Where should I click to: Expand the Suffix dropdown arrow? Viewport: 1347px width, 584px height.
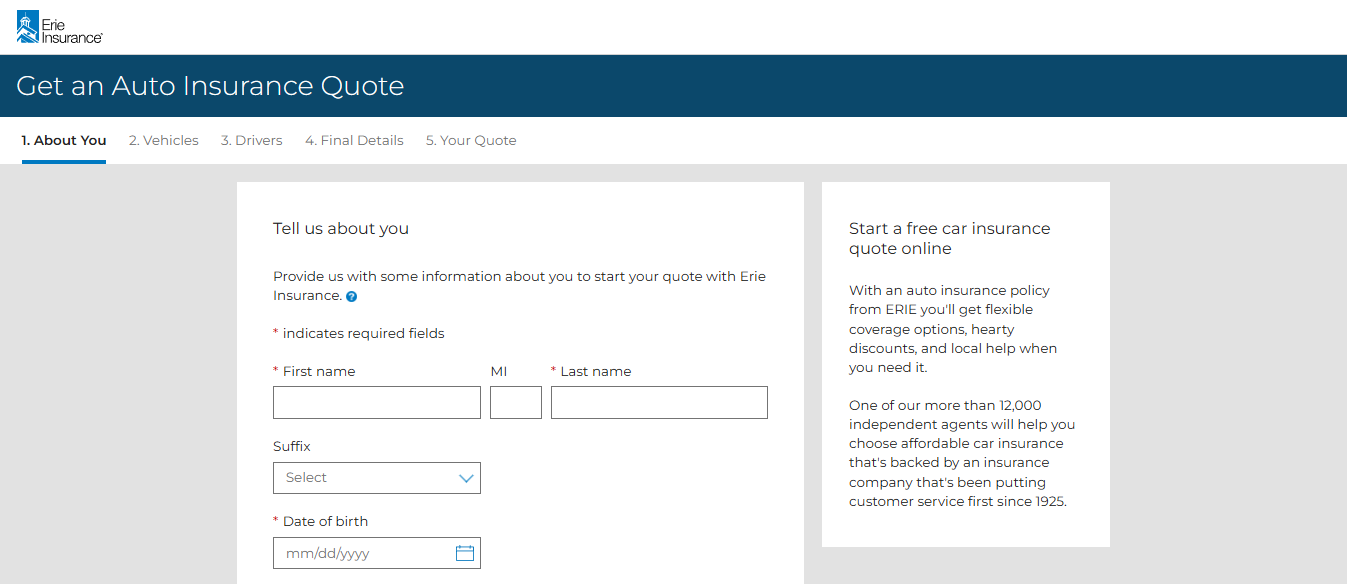pos(465,478)
